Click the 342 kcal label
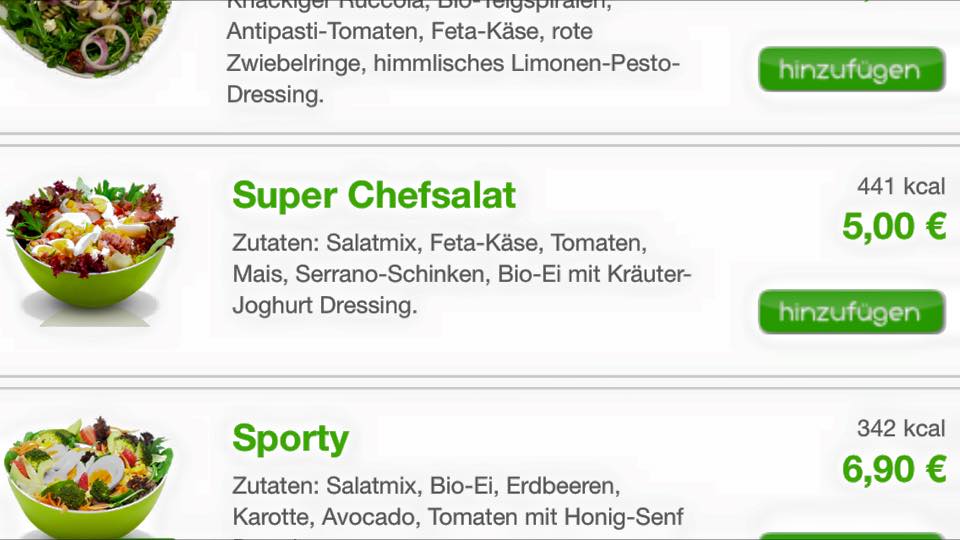Screen dimensions: 960x540 tap(901, 428)
